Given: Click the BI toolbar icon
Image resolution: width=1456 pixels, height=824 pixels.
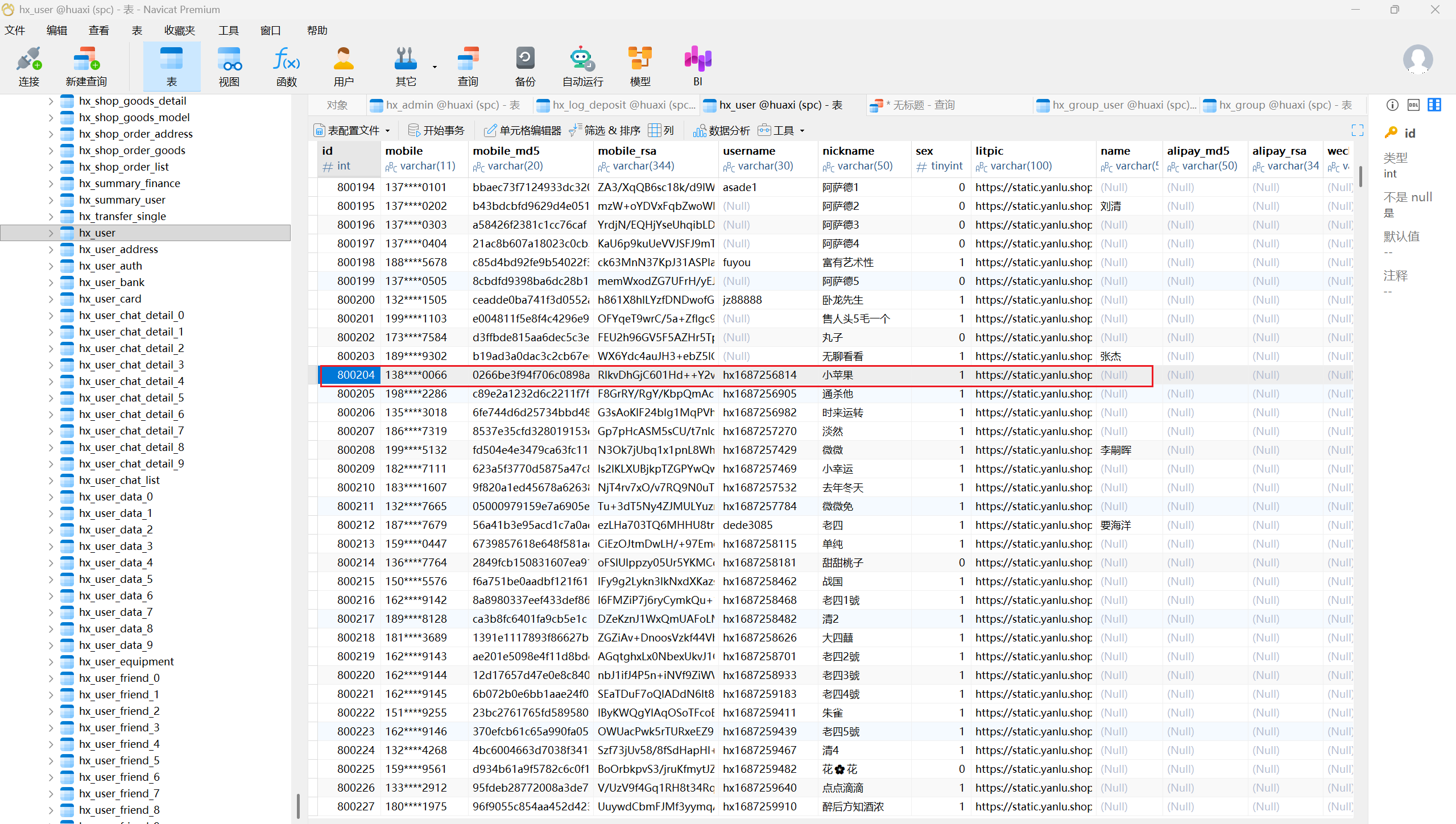Looking at the screenshot, I should pyautogui.click(x=697, y=66).
